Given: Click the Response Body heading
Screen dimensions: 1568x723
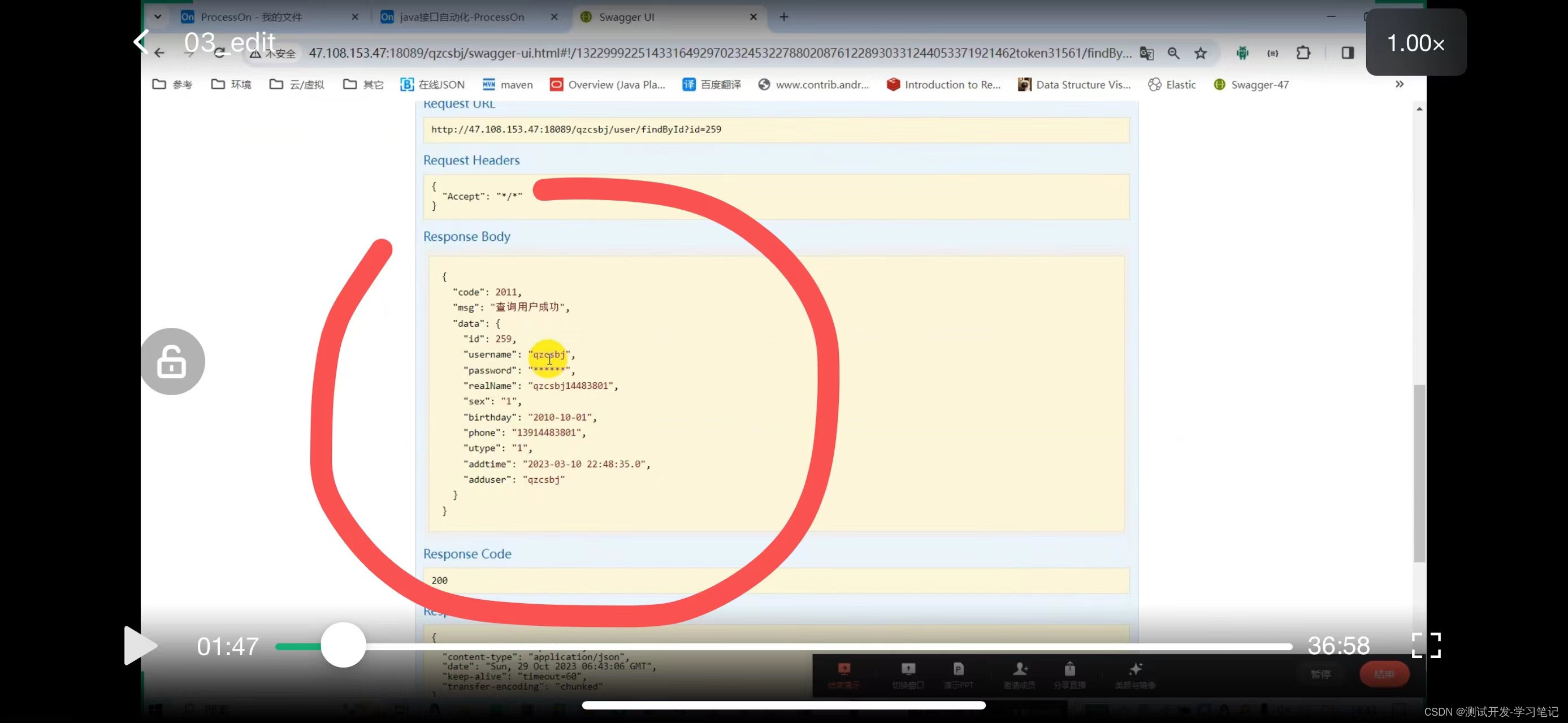Looking at the screenshot, I should click(x=467, y=236).
